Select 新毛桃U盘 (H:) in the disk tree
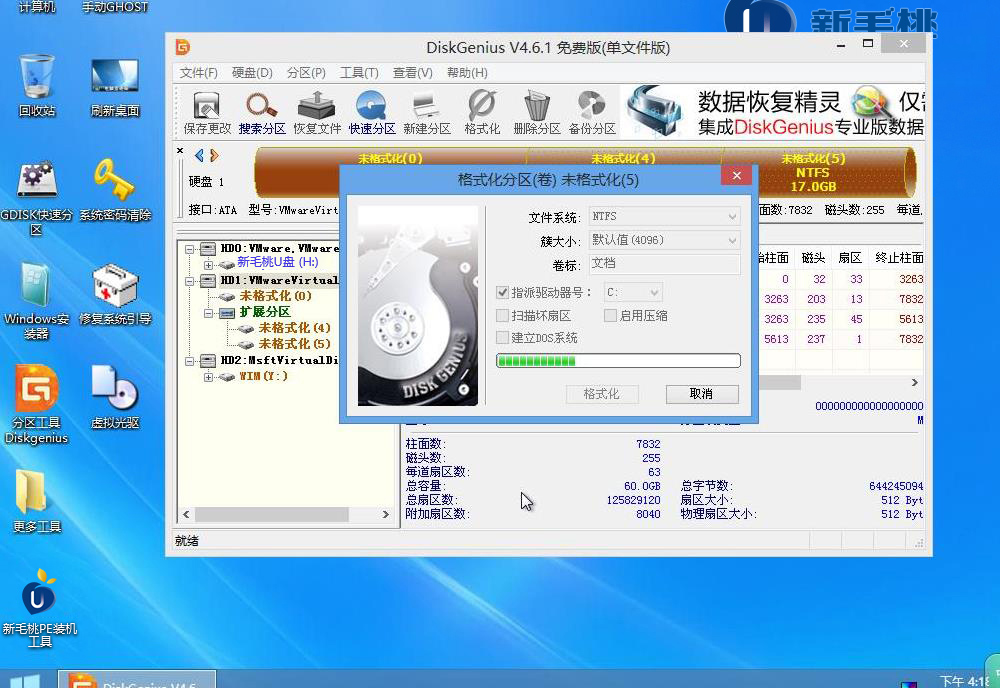Image resolution: width=1000 pixels, height=688 pixels. tap(278, 262)
